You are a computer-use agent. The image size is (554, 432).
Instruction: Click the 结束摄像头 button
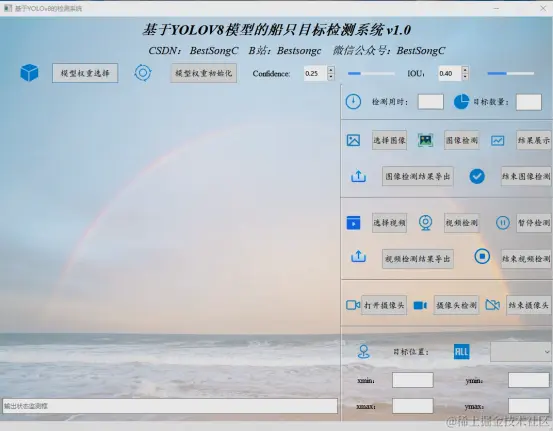529,305
